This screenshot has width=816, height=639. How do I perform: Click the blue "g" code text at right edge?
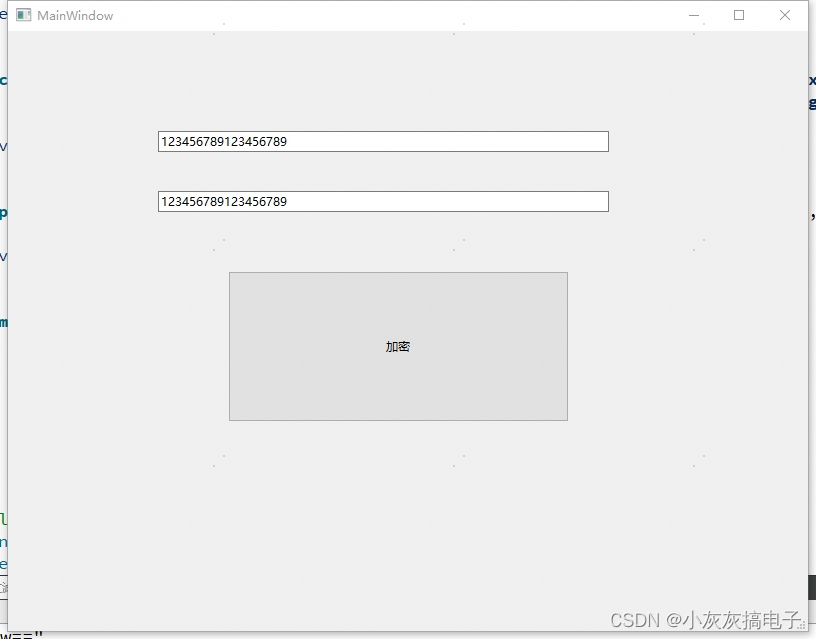tap(810, 103)
